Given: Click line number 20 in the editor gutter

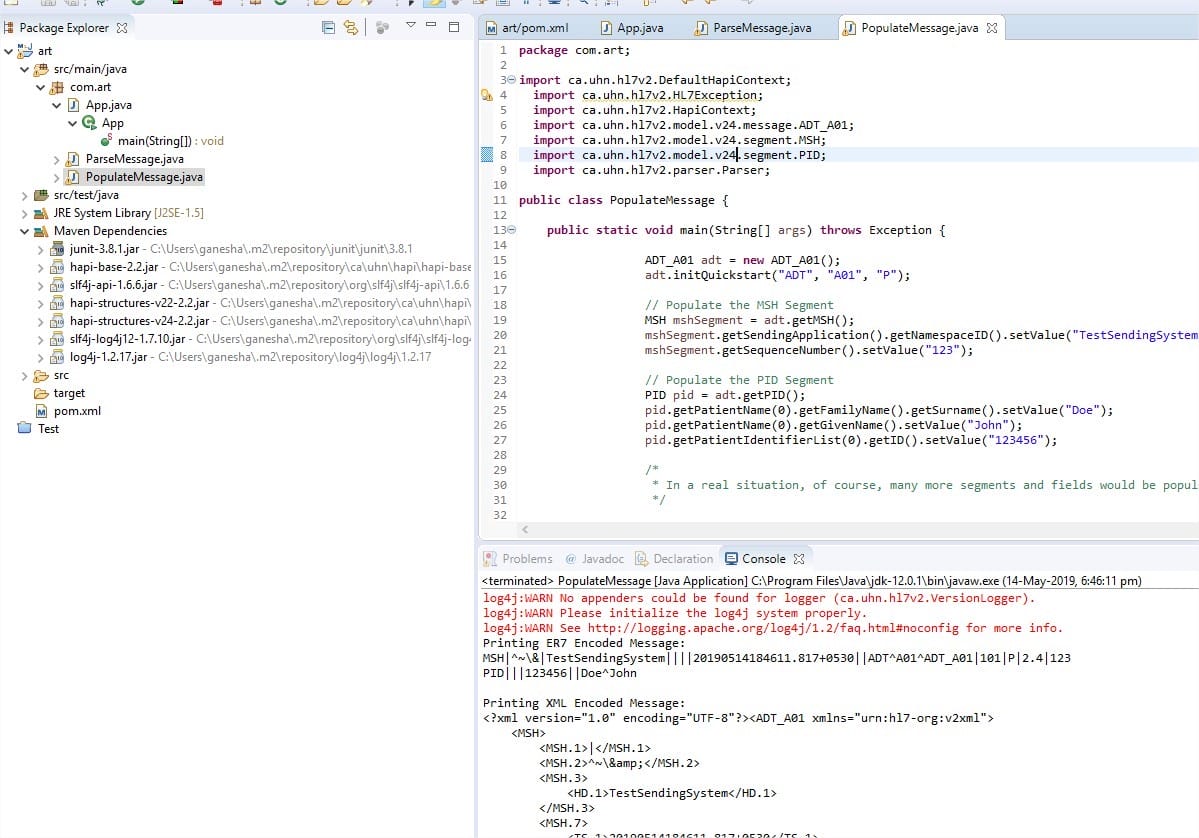Looking at the screenshot, I should coord(500,335).
